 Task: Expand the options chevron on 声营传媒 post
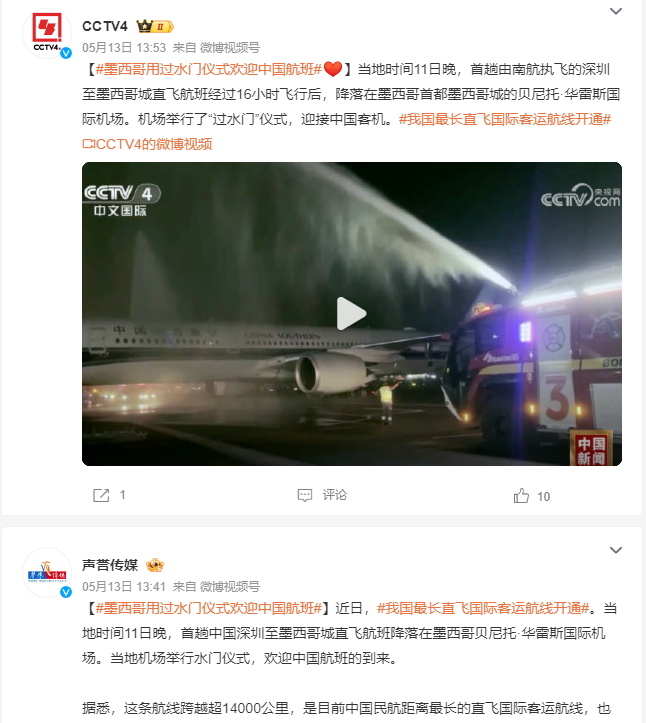point(616,550)
